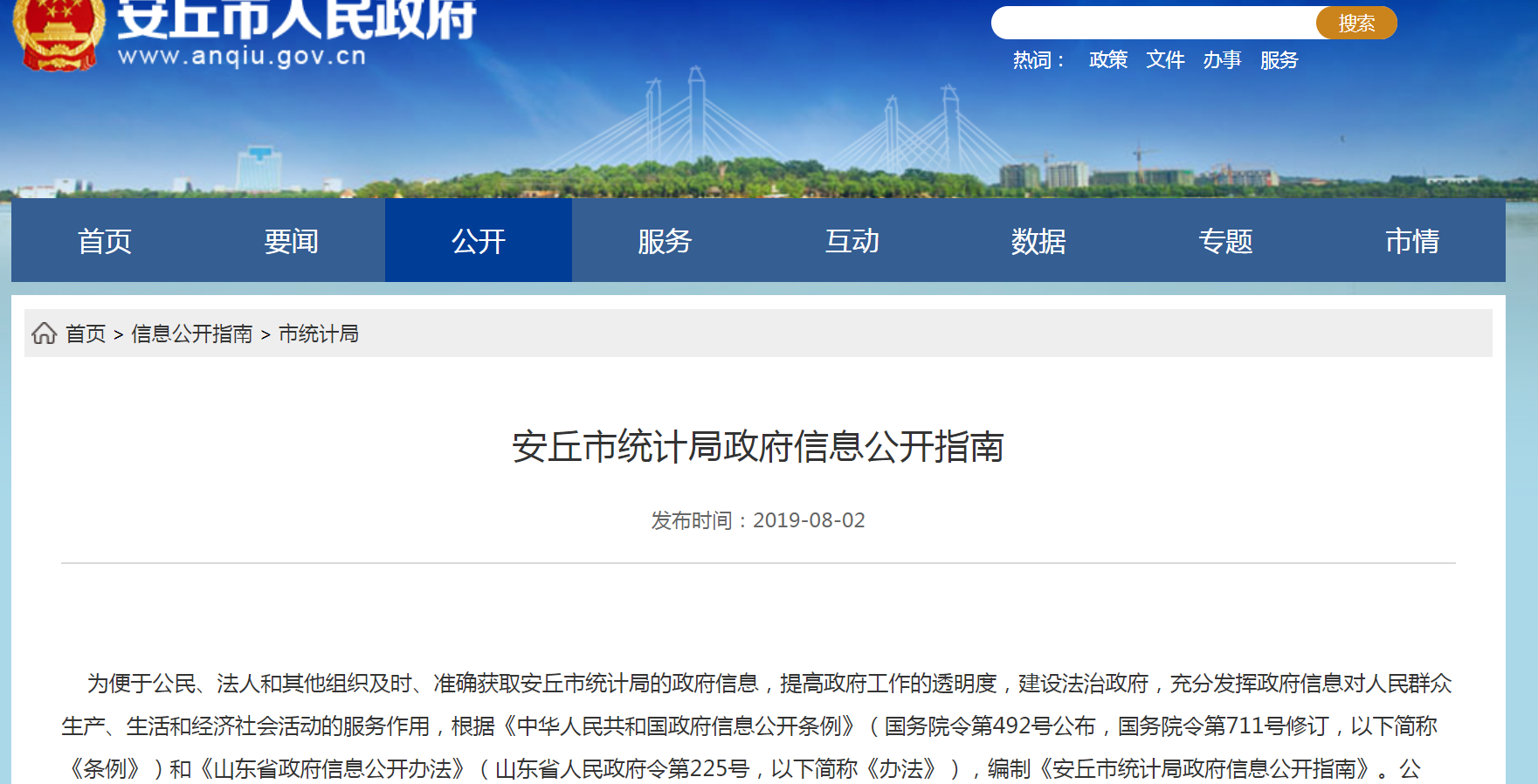Click the national emblem logo

(59, 33)
